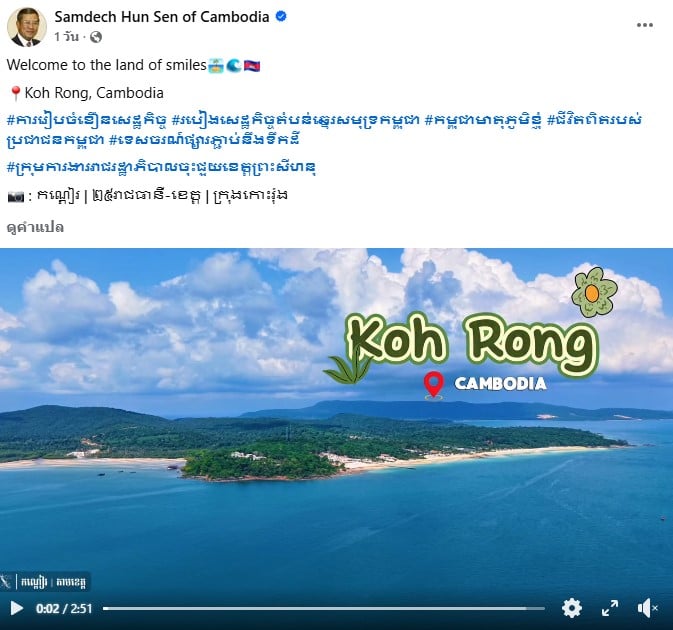Open hashtag #កម្ពុជាមាតុភូមិខ្ញុំ
The width and height of the screenshot is (673, 630).
483,120
